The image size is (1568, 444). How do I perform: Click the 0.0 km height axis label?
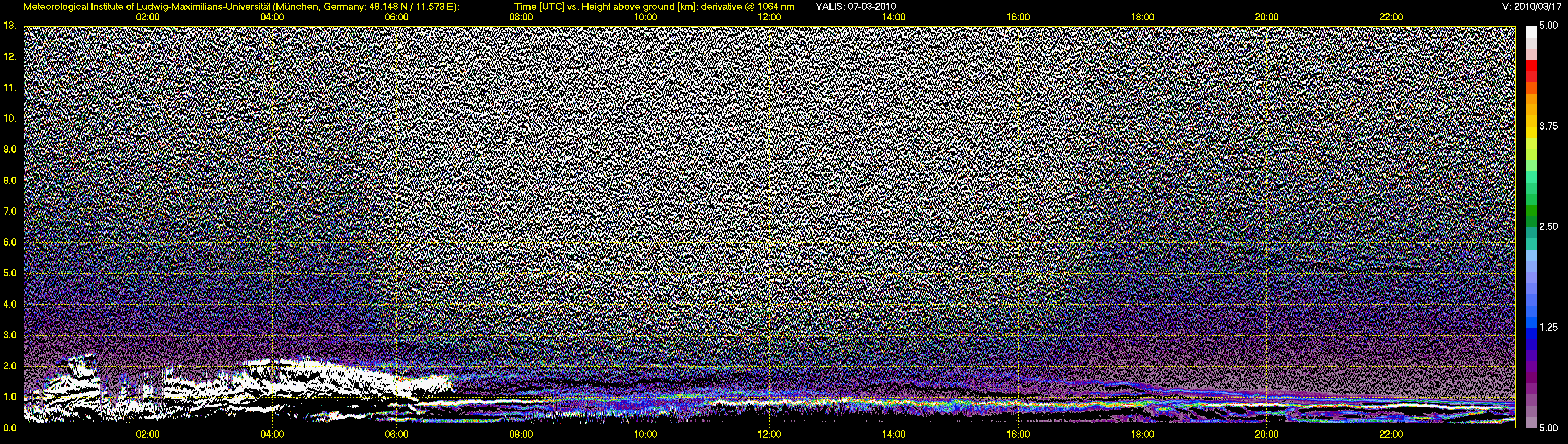tap(10, 428)
